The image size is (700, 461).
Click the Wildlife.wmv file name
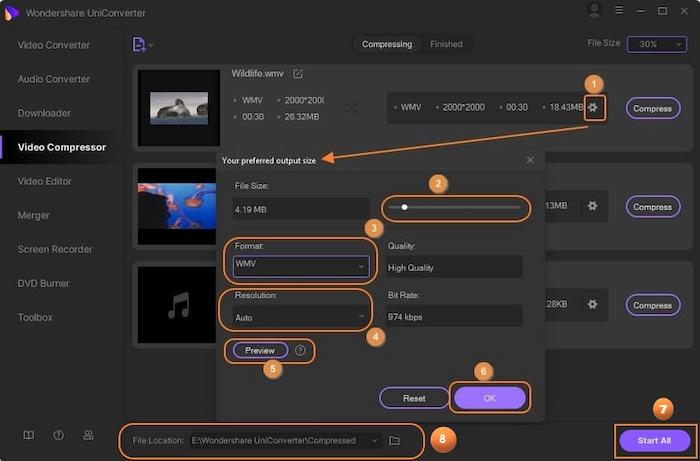[x=257, y=74]
